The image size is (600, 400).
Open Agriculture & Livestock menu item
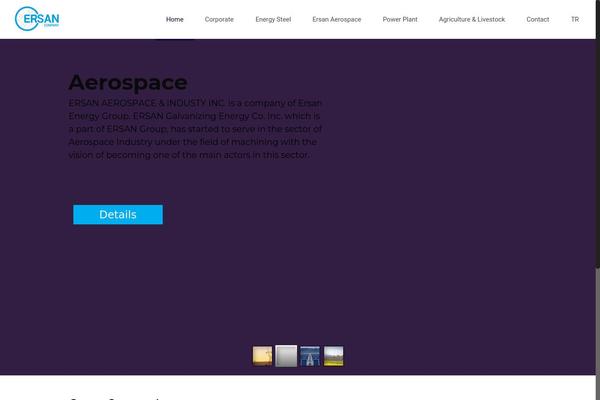coord(472,20)
